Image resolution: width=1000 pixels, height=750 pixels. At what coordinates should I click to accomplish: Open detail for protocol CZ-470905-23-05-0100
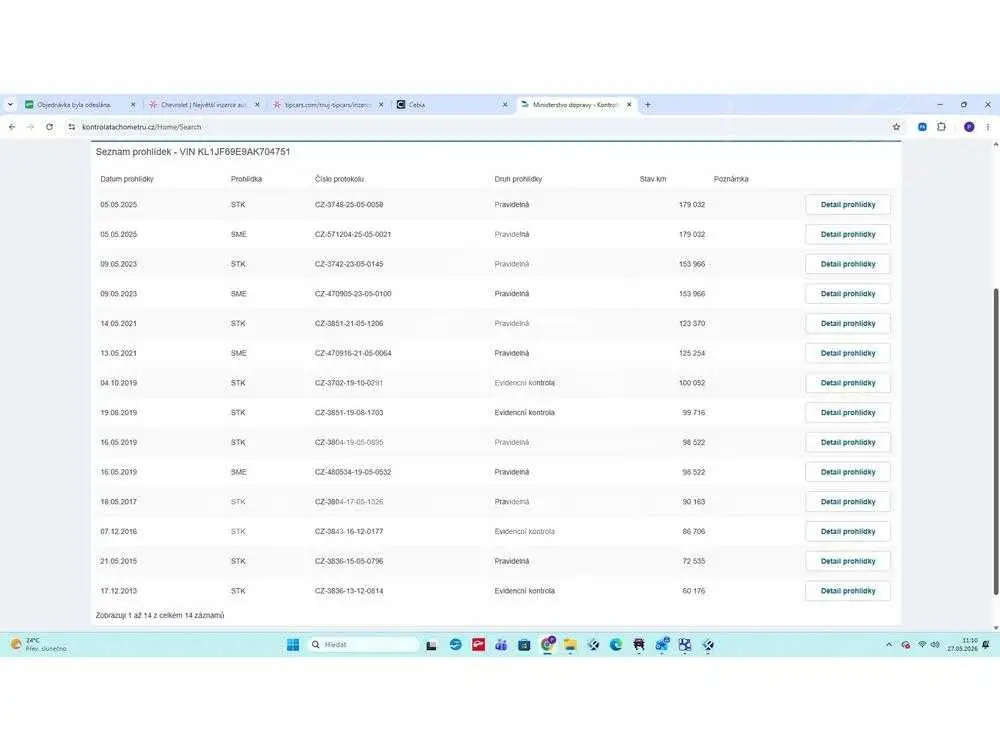[848, 294]
